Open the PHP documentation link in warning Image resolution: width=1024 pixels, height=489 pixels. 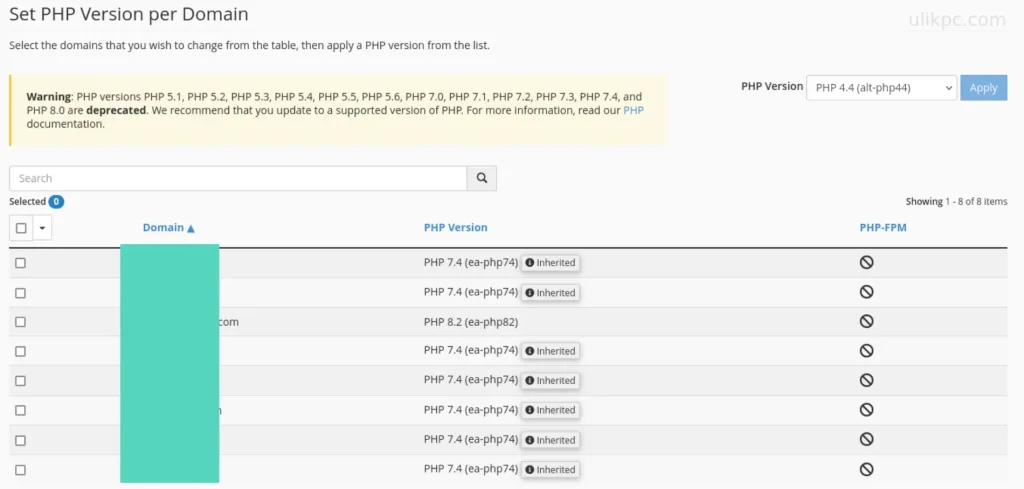point(633,110)
